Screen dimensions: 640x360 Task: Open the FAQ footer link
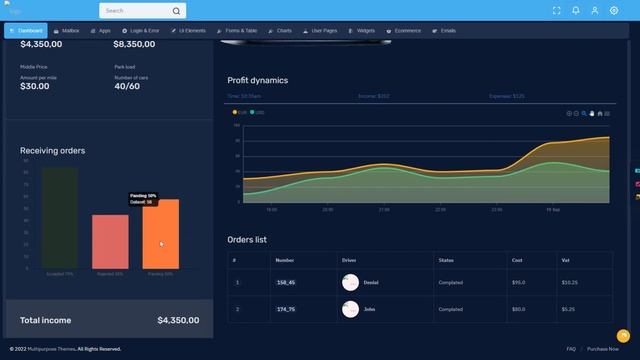[571, 349]
